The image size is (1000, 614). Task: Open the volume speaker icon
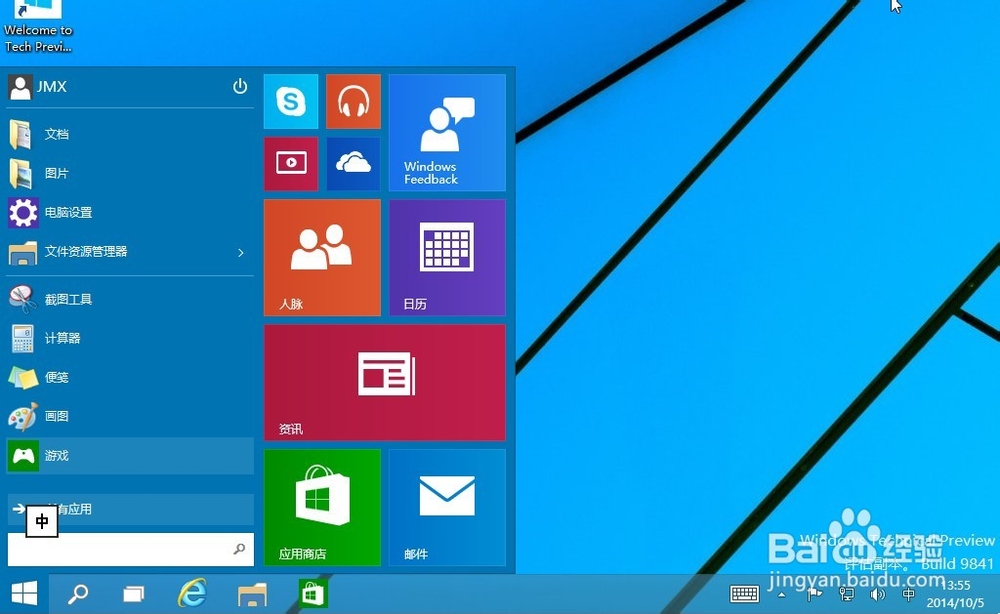click(x=878, y=594)
